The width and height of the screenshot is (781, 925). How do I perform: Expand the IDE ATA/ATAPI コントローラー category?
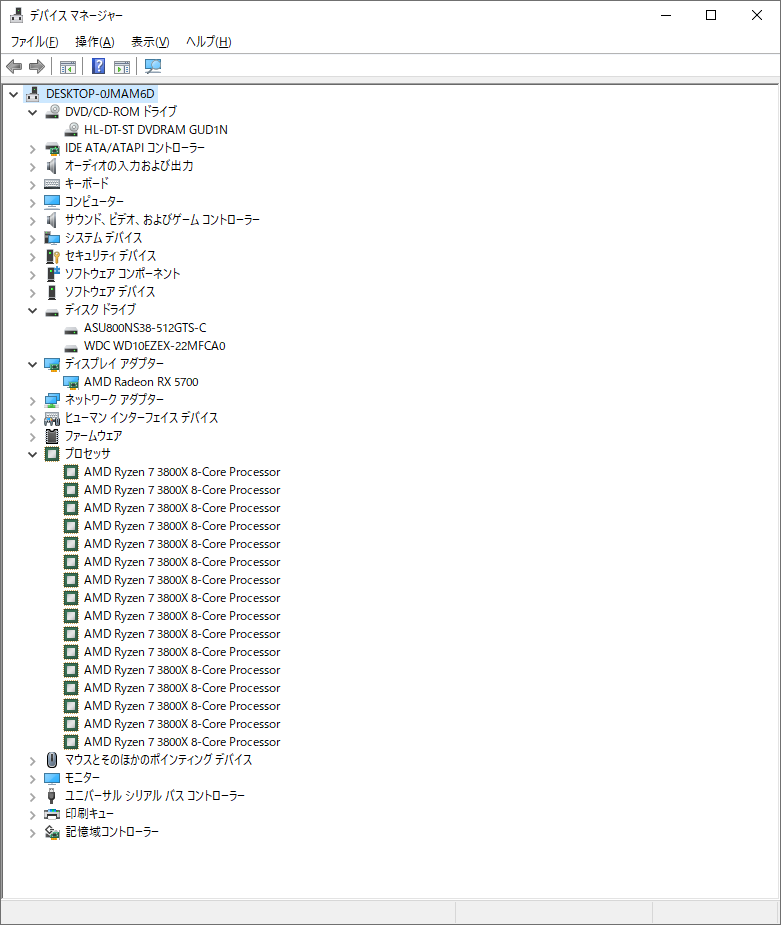(x=32, y=149)
